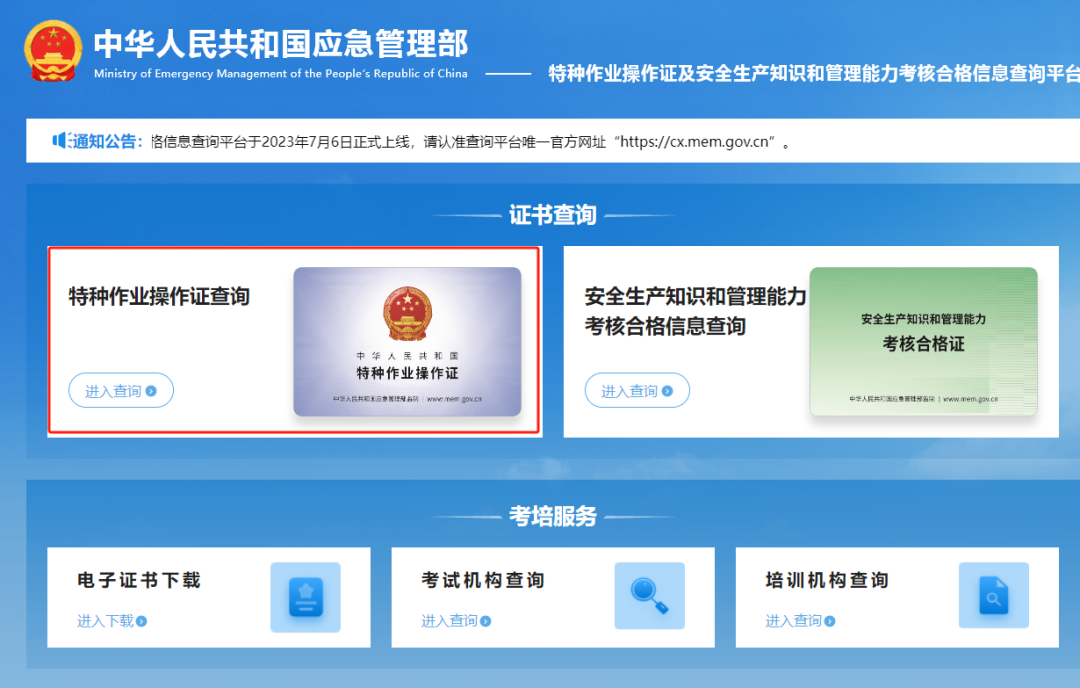Open 特种作业操作证查询 query
Image resolution: width=1080 pixels, height=688 pixels.
pyautogui.click(x=120, y=390)
